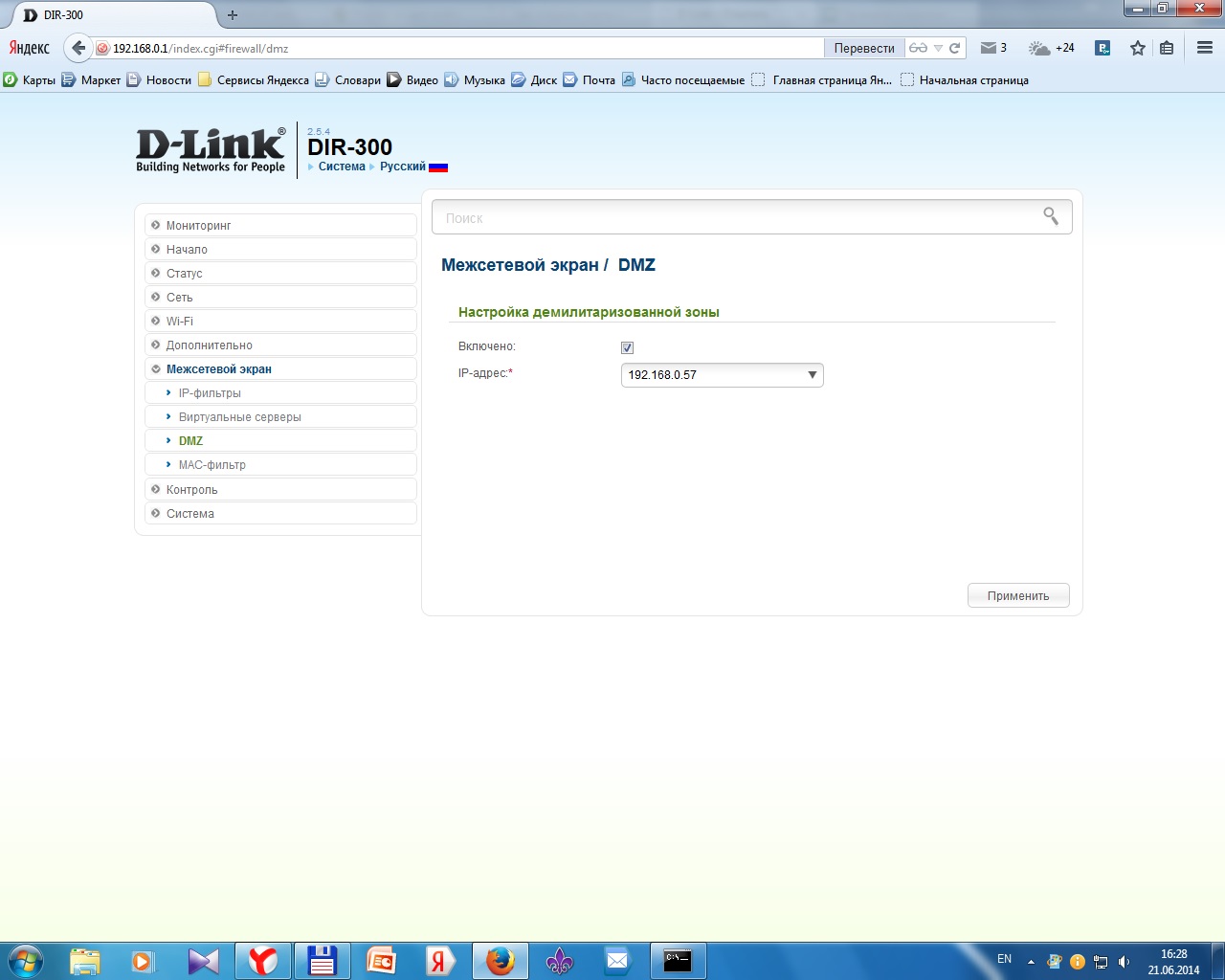Open the browser hamburger menu

click(1205, 48)
